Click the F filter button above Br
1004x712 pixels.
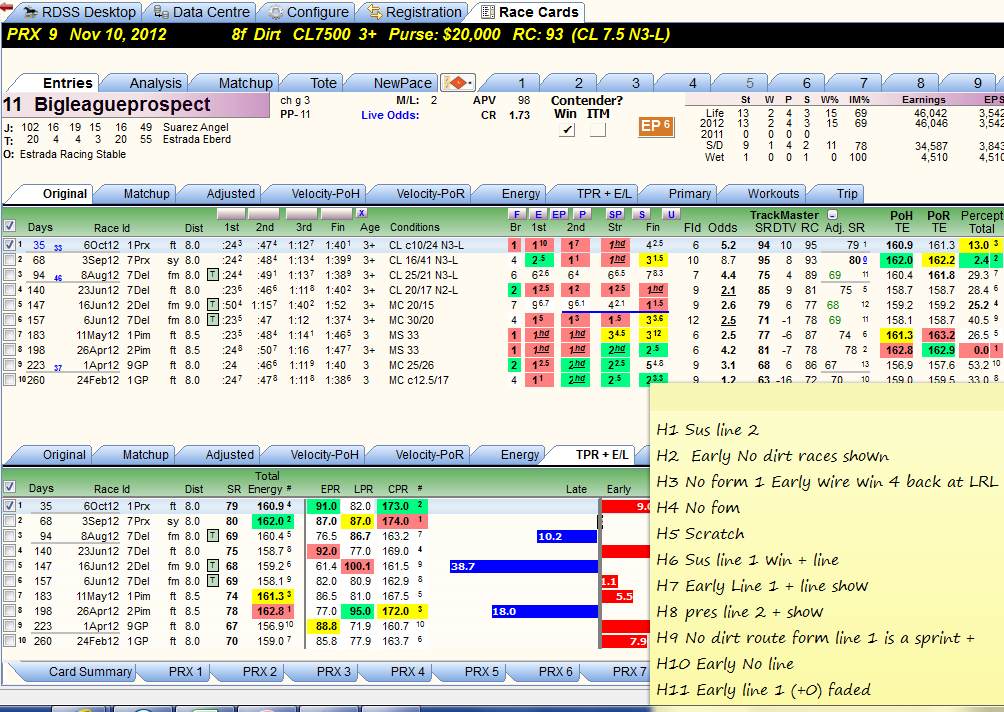(x=516, y=214)
